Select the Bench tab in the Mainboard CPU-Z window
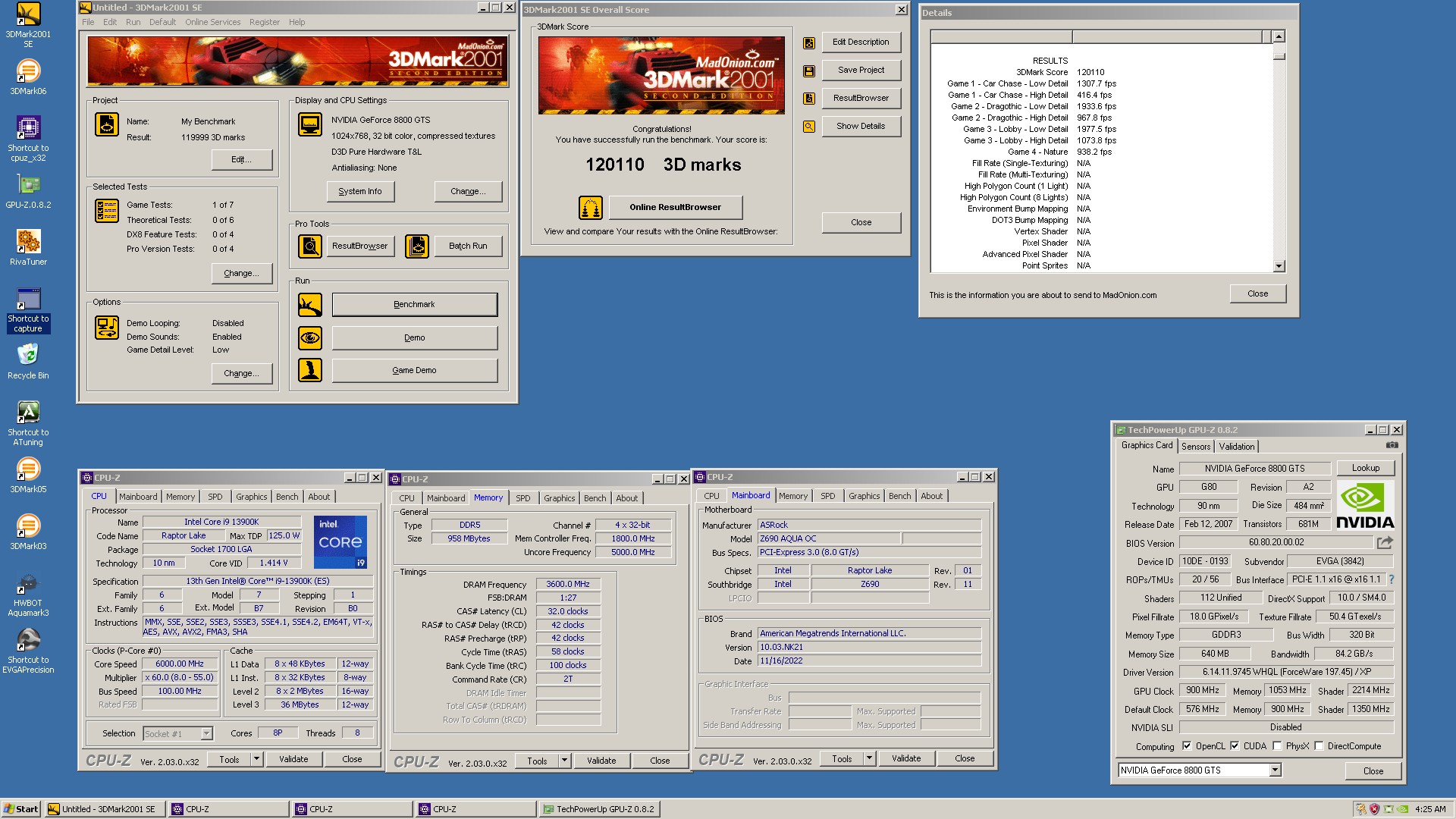The image size is (1456, 819). (x=899, y=496)
